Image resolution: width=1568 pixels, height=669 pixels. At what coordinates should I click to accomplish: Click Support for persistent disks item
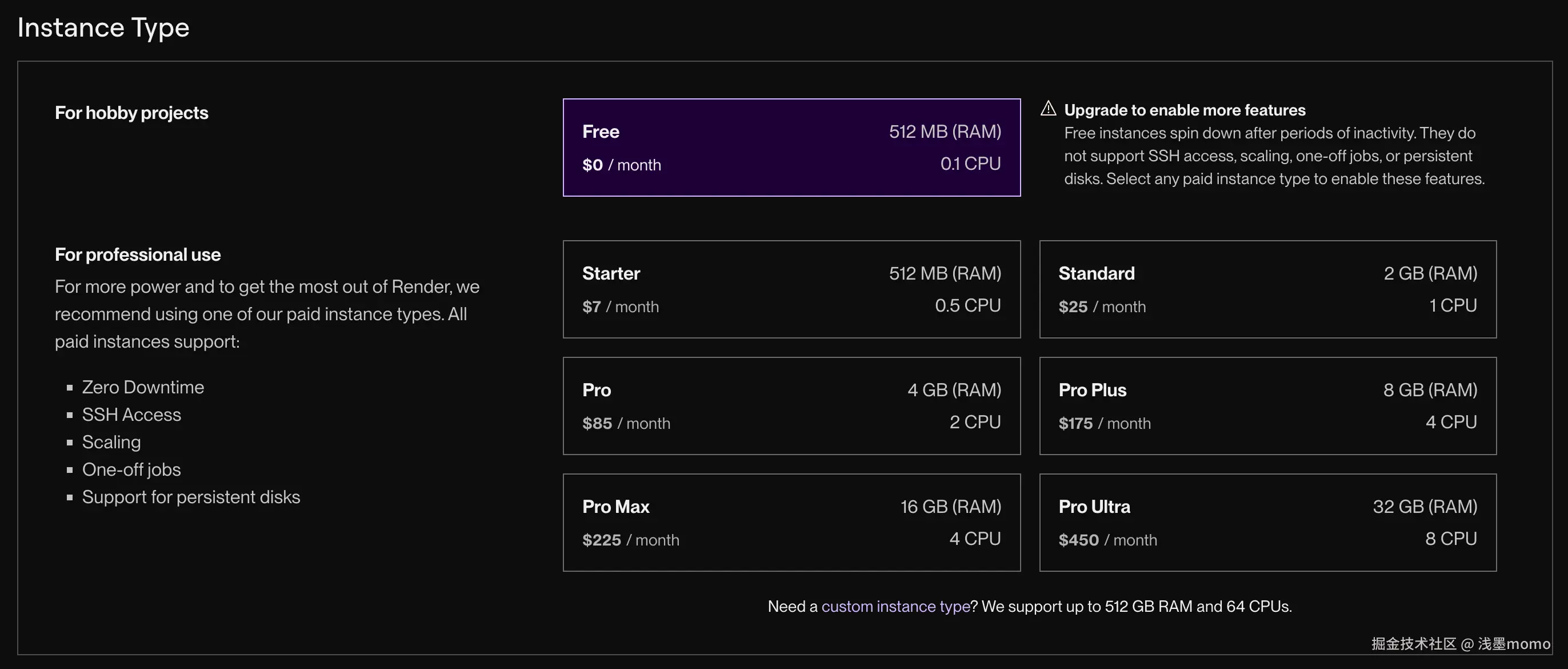191,497
